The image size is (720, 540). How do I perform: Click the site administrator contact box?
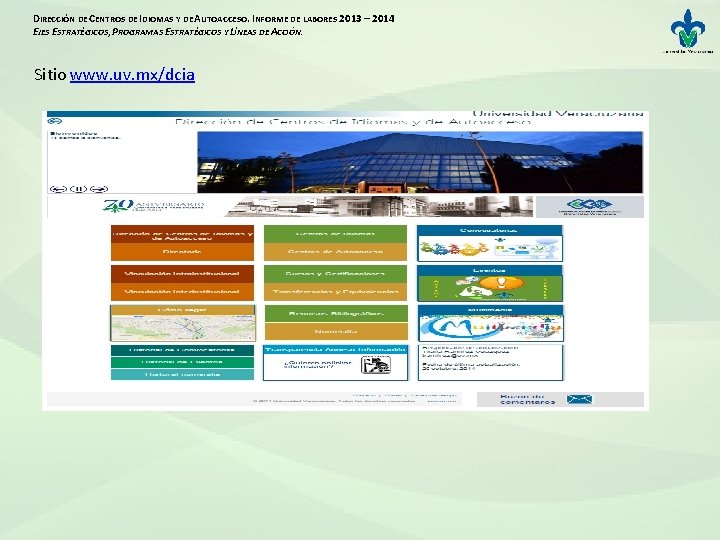point(490,363)
